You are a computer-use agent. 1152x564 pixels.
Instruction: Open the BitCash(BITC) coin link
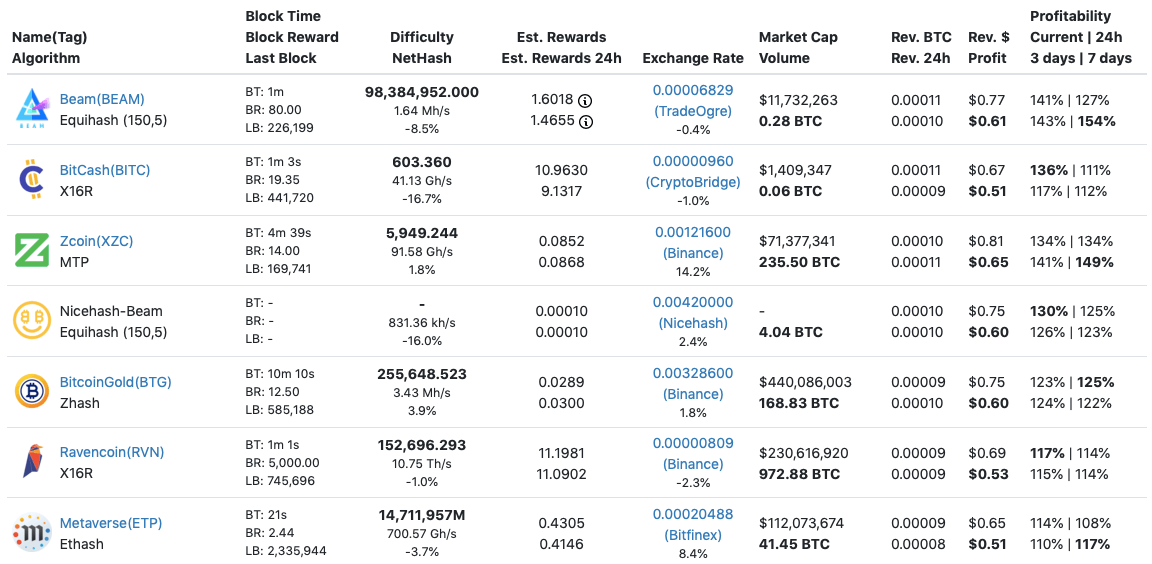pos(105,170)
